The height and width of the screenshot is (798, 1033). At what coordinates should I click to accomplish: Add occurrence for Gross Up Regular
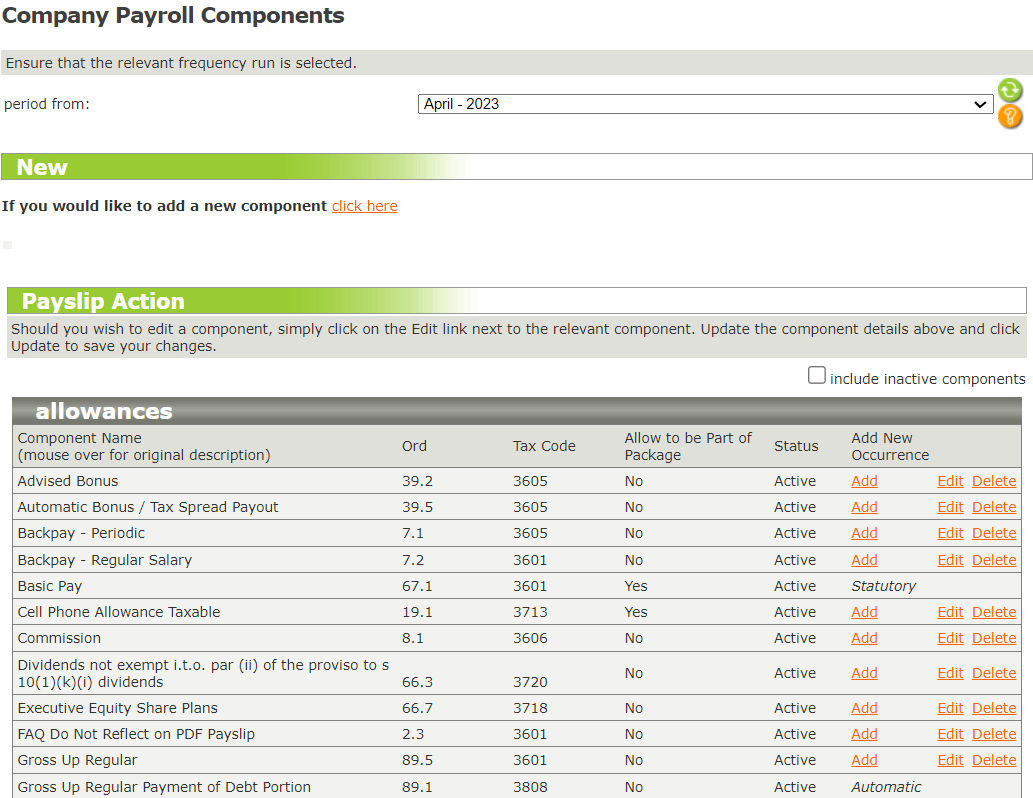[x=864, y=760]
